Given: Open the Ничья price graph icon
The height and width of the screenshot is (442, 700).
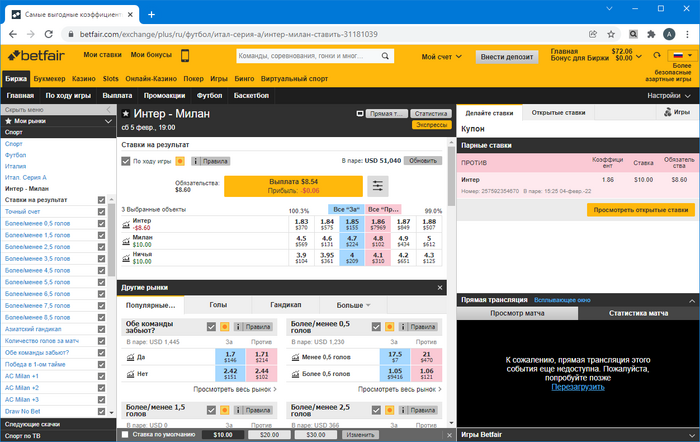Looking at the screenshot, I should click(x=126, y=258).
